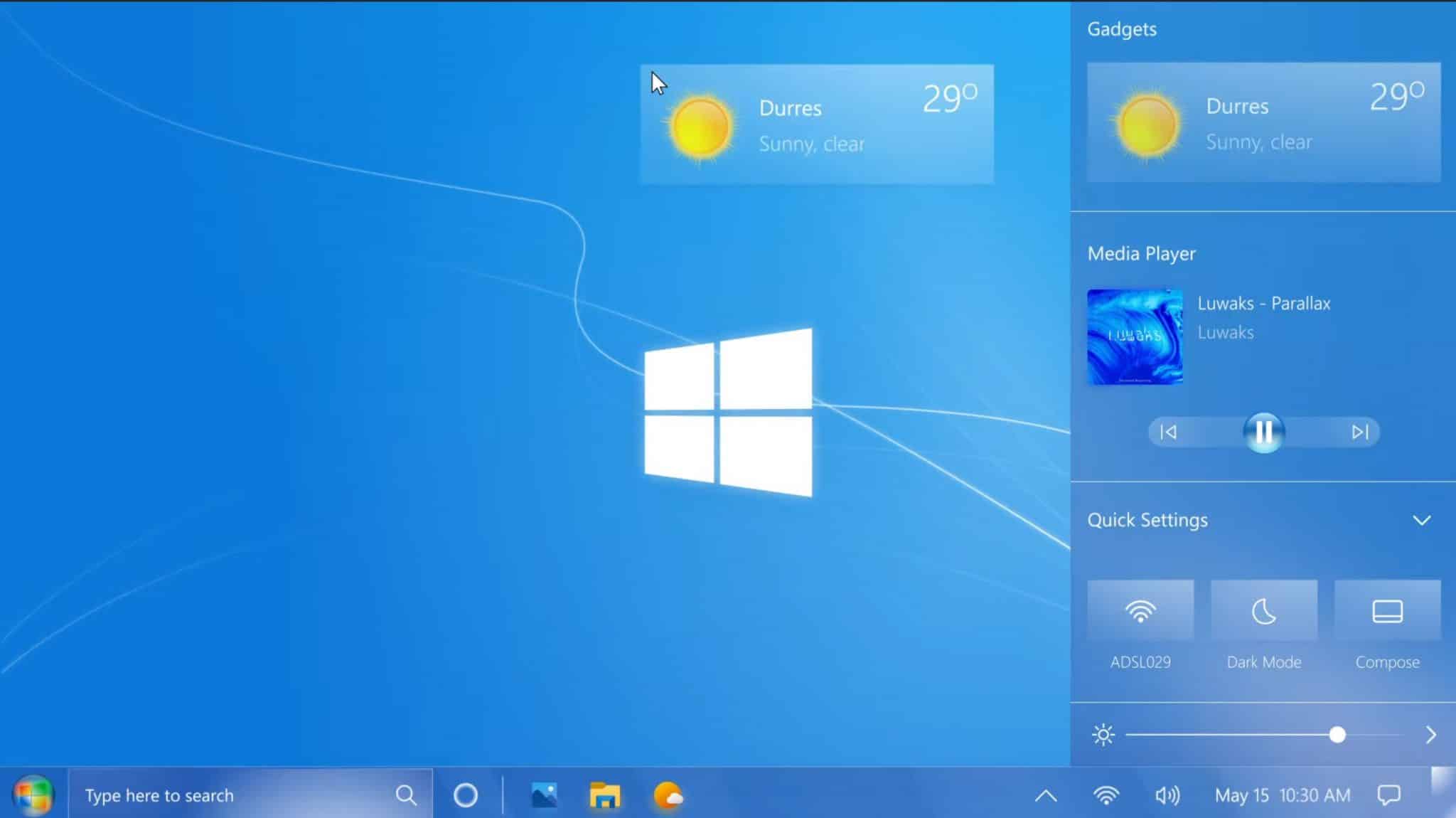The image size is (1456, 818).
Task: Select the Gadgets panel heading
Action: click(x=1122, y=29)
